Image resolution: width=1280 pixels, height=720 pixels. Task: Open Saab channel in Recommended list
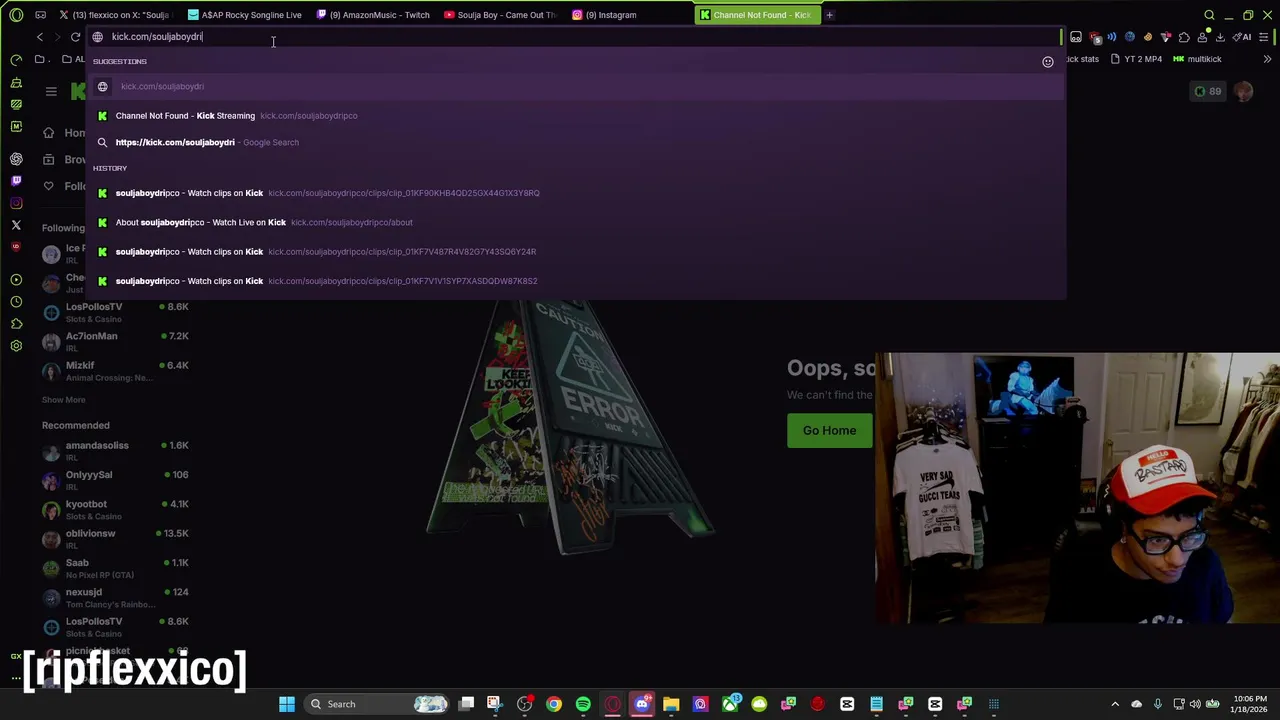coord(115,568)
